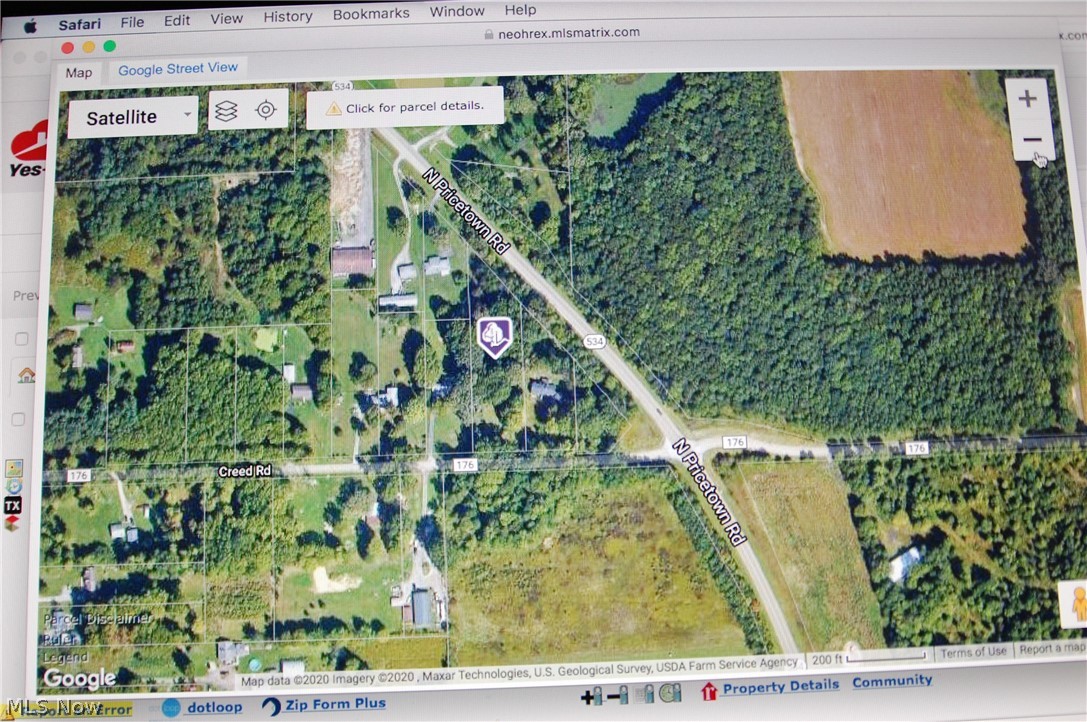
Task: Open the map layers icon
Action: (226, 111)
